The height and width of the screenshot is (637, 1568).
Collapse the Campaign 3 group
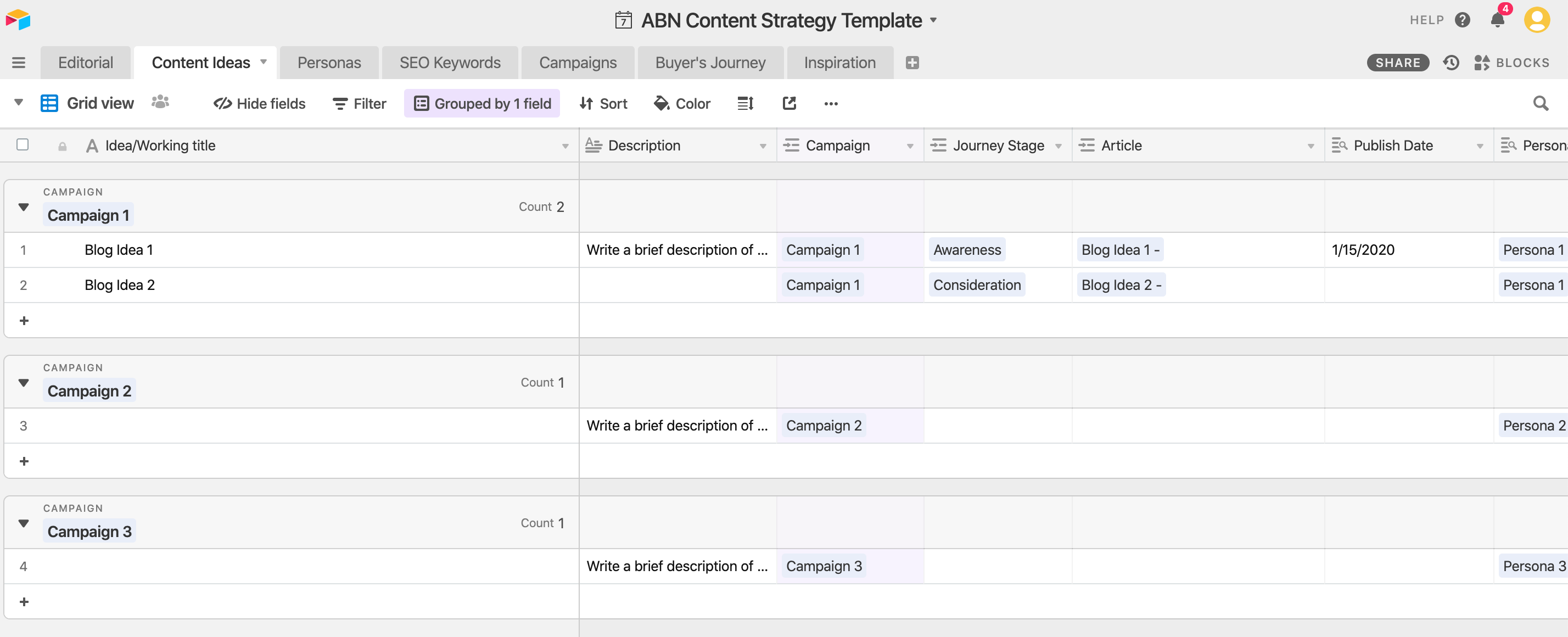(24, 523)
